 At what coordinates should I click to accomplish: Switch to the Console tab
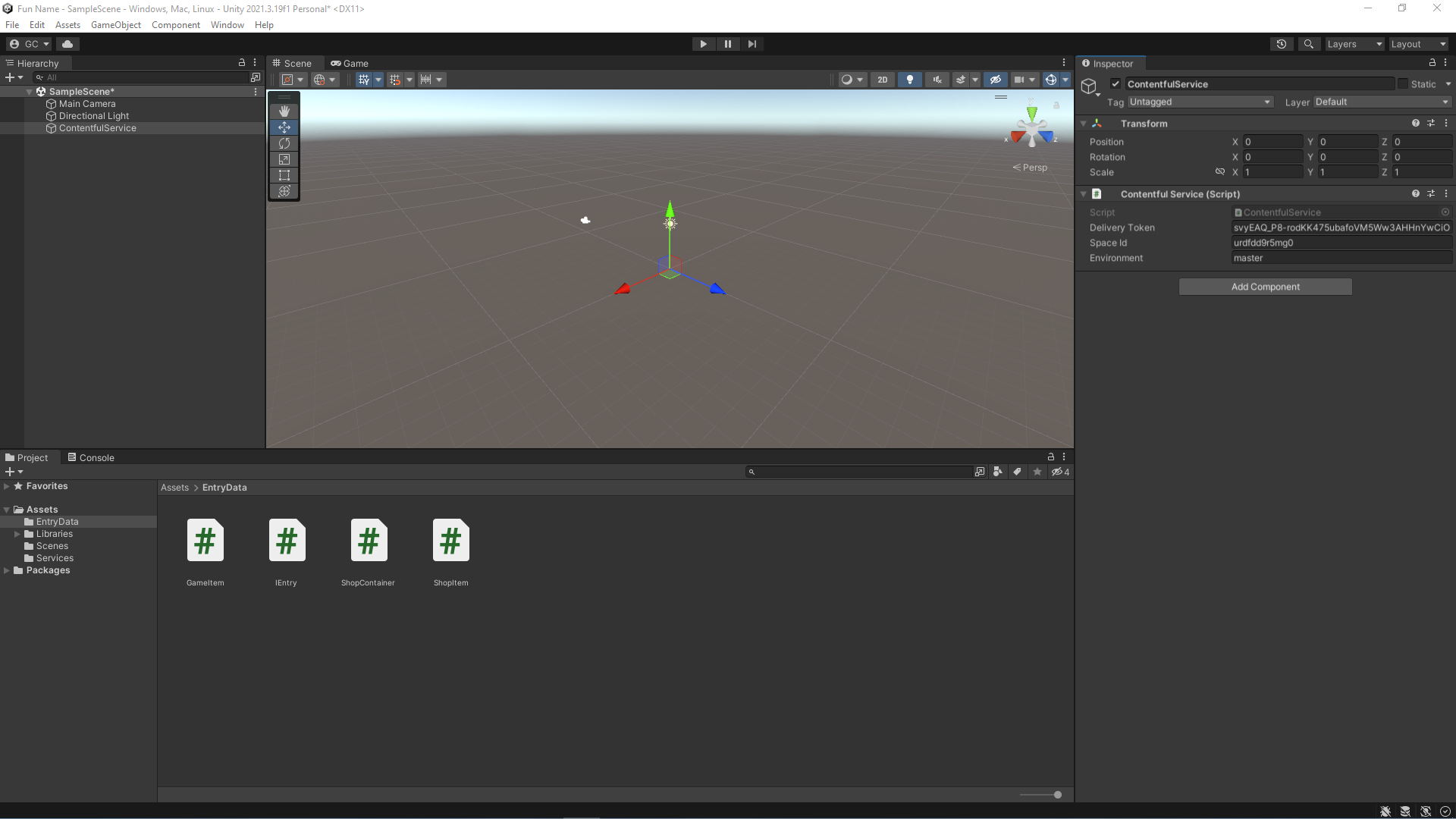click(x=91, y=457)
